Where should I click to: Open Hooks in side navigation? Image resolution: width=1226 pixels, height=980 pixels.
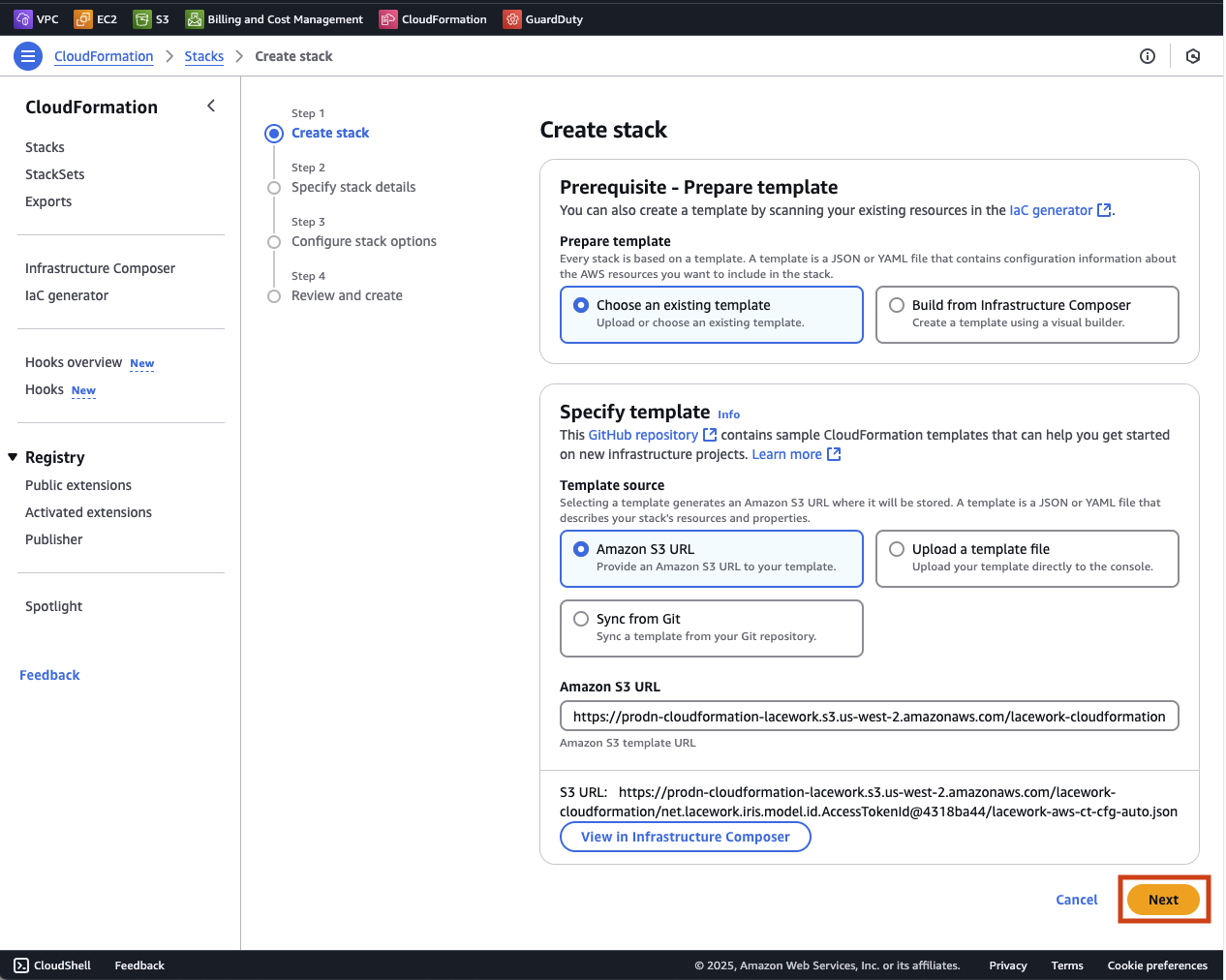45,389
